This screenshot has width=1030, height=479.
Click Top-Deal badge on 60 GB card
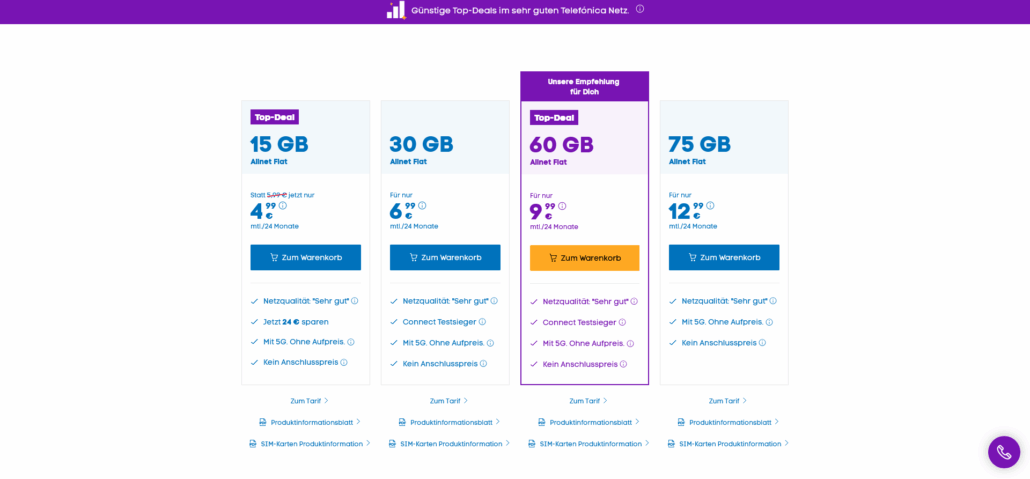point(554,118)
